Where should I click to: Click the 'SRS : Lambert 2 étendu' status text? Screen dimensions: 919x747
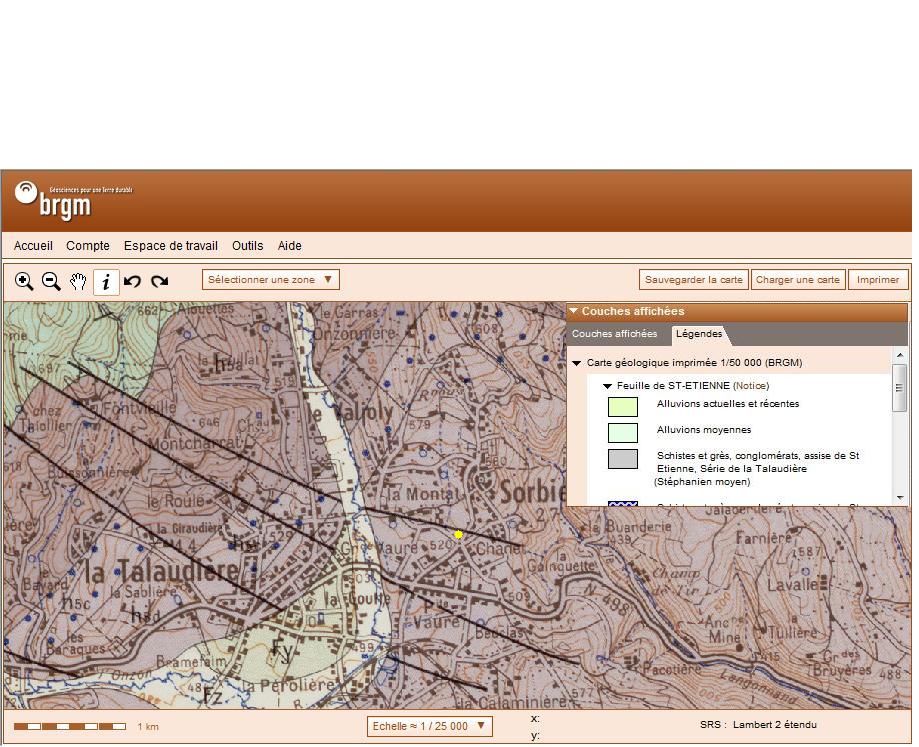pos(758,725)
